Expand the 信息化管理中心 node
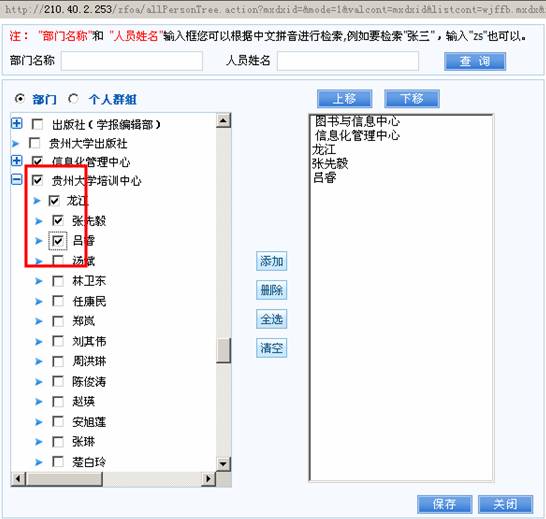This screenshot has height=519, width=546. pyautogui.click(x=16, y=161)
